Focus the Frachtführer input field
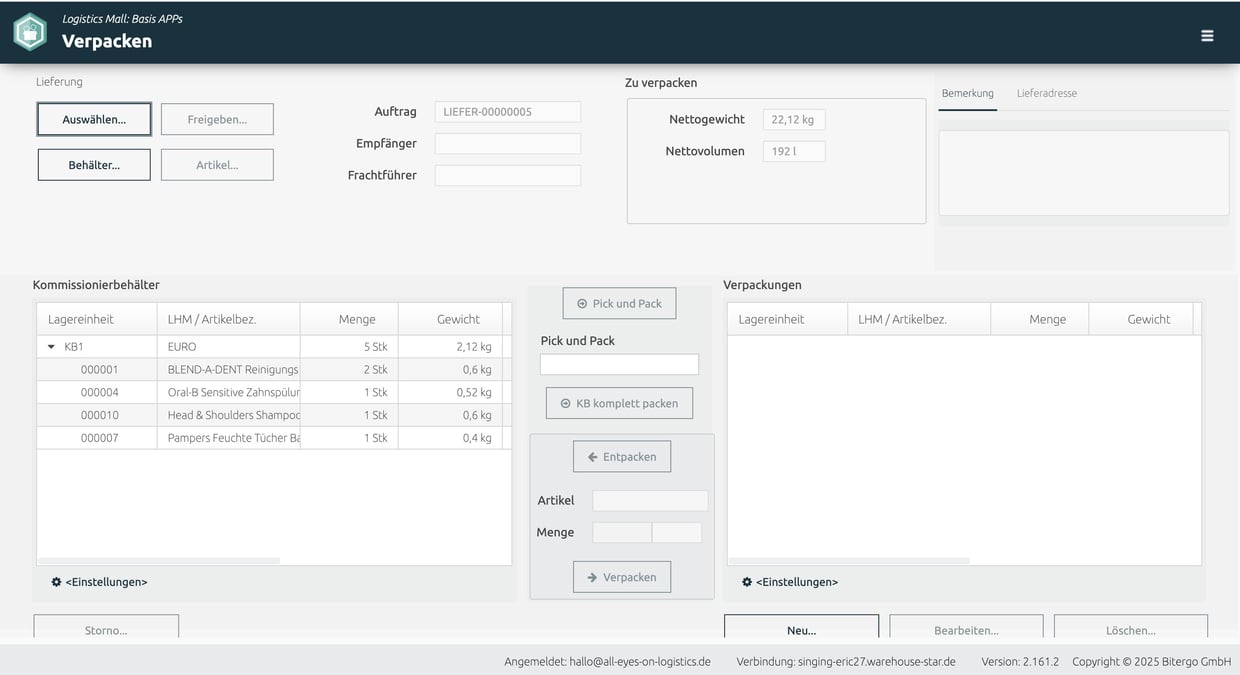 click(508, 175)
